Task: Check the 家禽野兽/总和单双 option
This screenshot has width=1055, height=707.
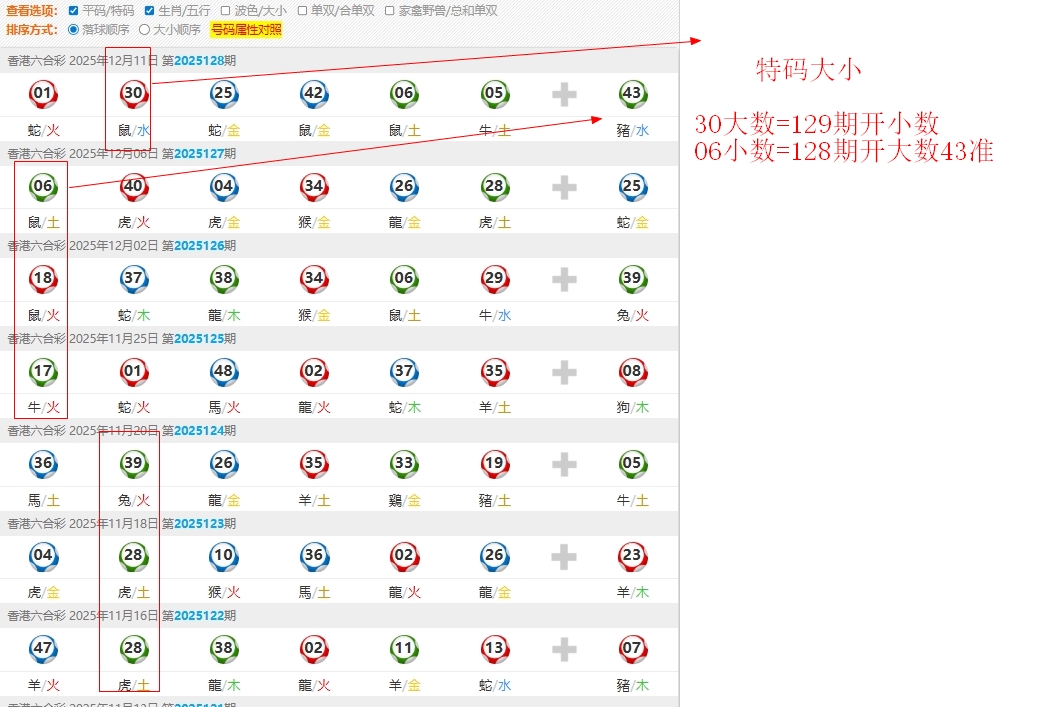Action: tap(389, 11)
